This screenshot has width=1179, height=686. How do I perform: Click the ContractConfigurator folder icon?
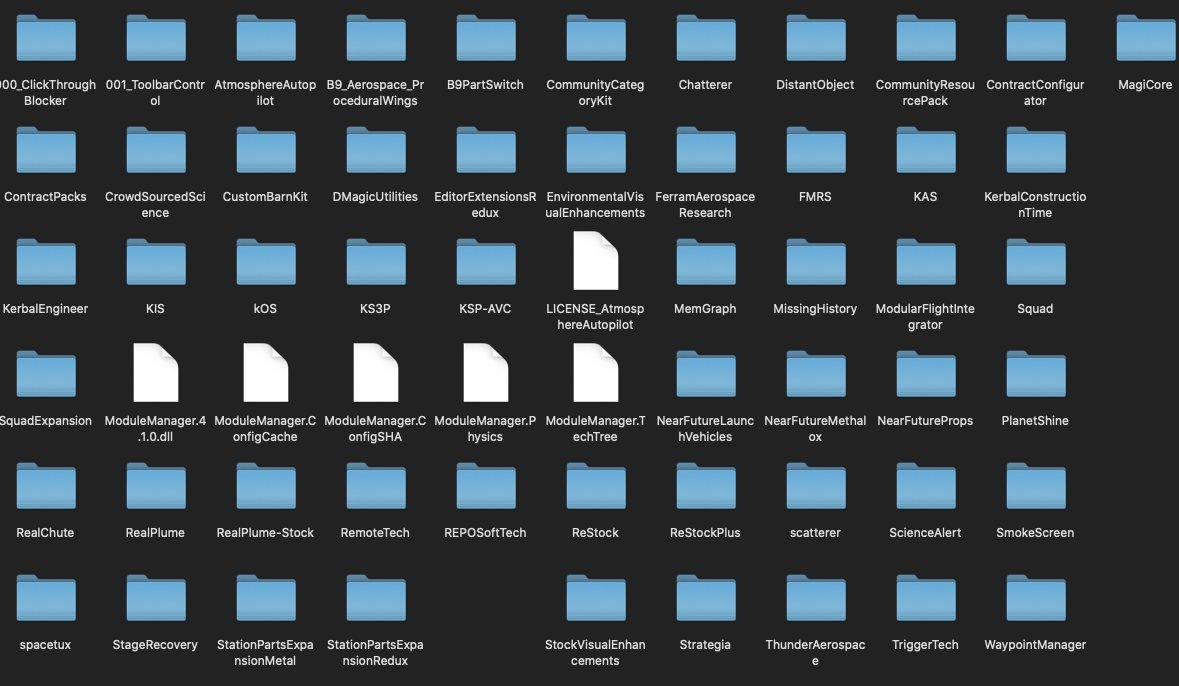pyautogui.click(x=1035, y=38)
